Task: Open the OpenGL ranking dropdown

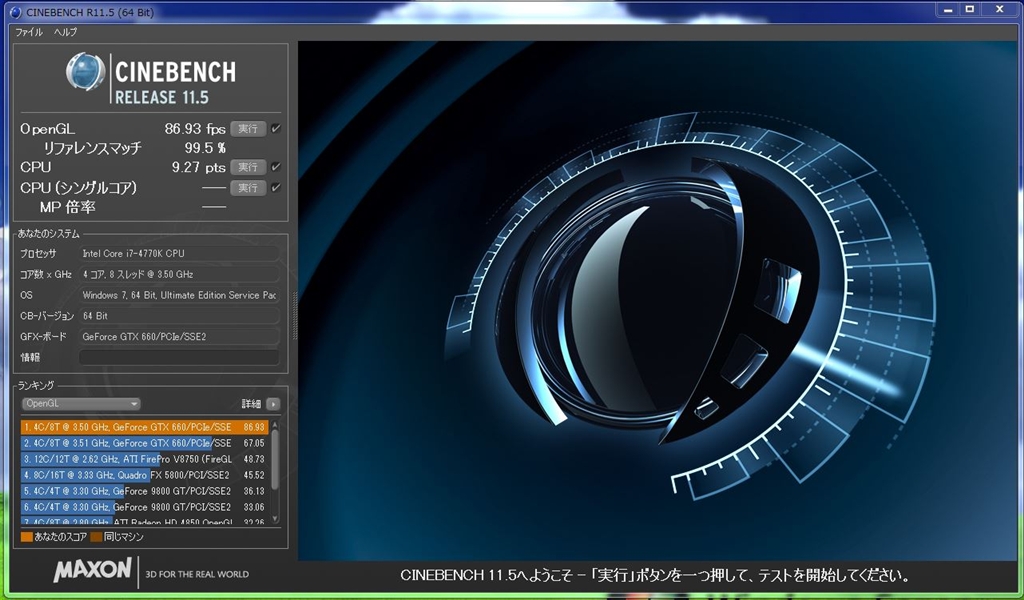Action: (x=81, y=404)
